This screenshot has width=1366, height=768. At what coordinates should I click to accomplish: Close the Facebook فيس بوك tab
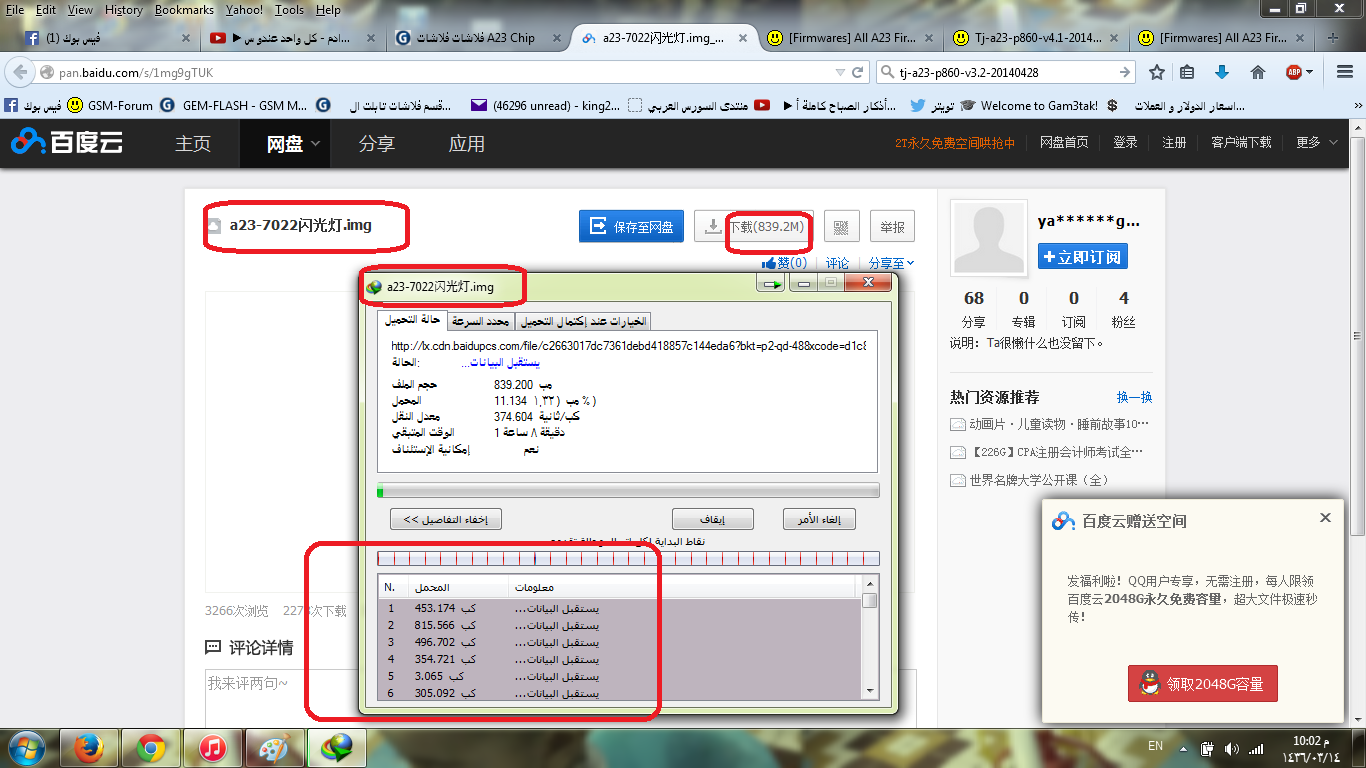[x=185, y=38]
